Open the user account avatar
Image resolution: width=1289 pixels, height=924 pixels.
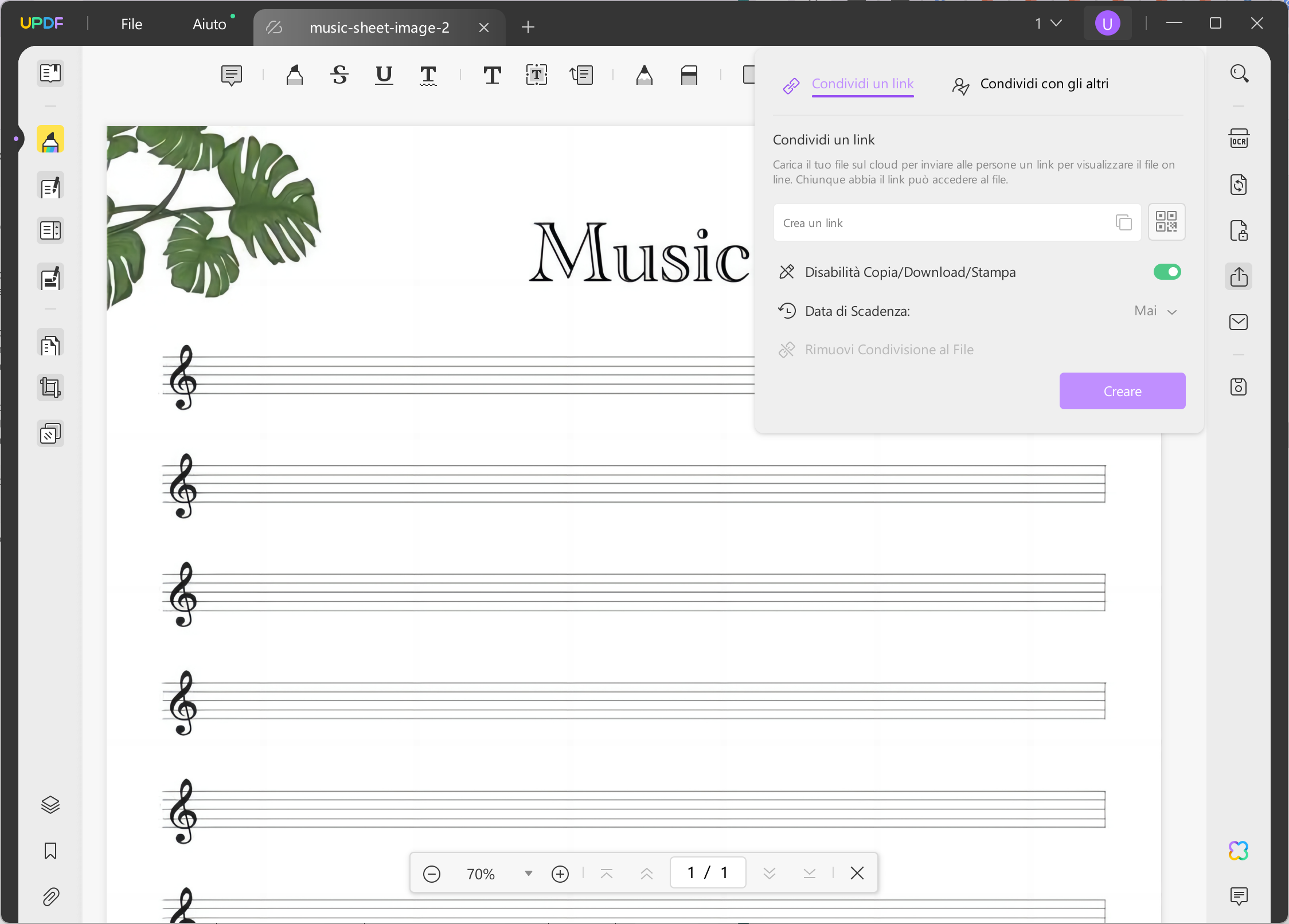point(1107,24)
